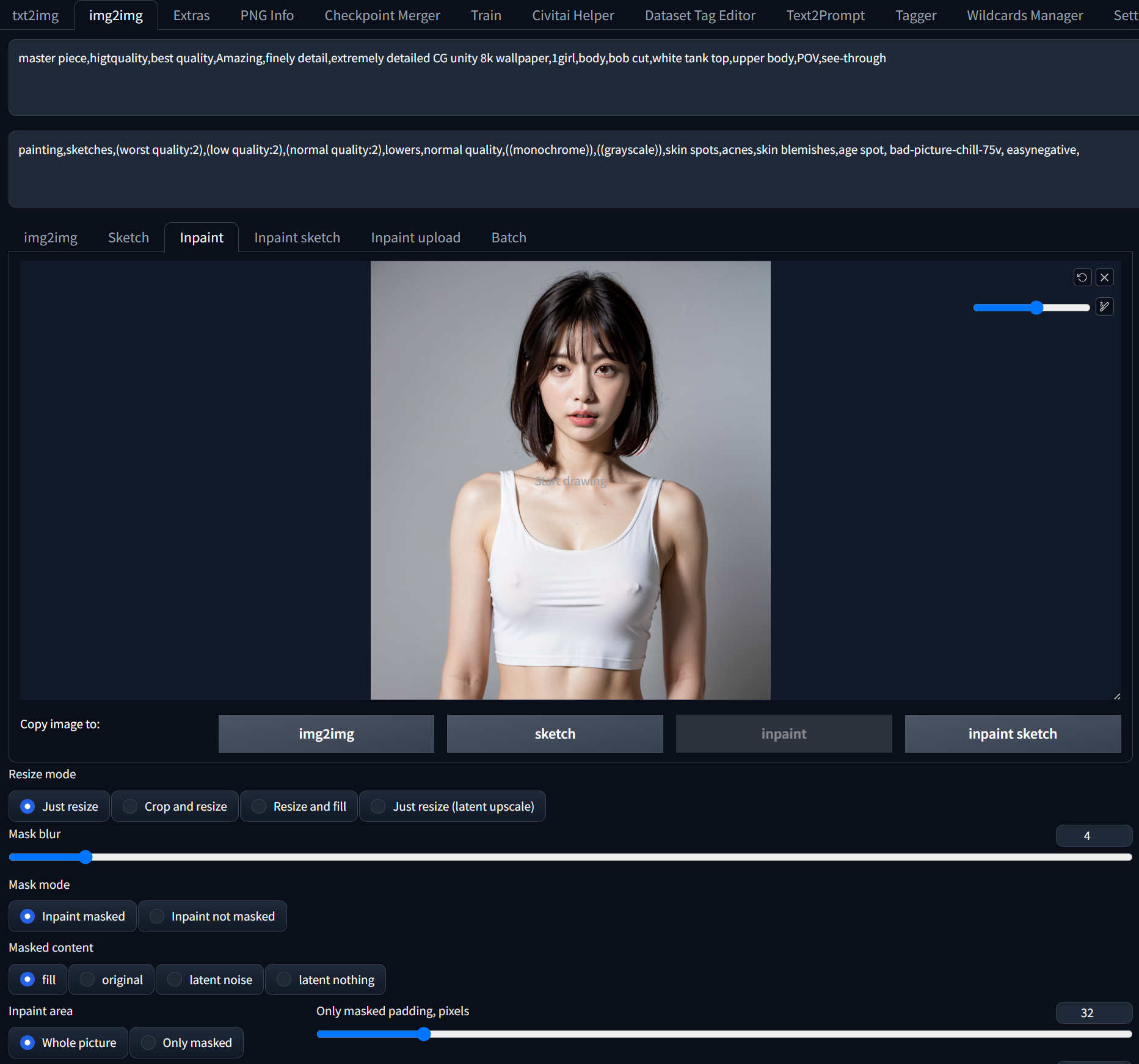Click the Mask blur slider handle
The height and width of the screenshot is (1064, 1139).
86,857
